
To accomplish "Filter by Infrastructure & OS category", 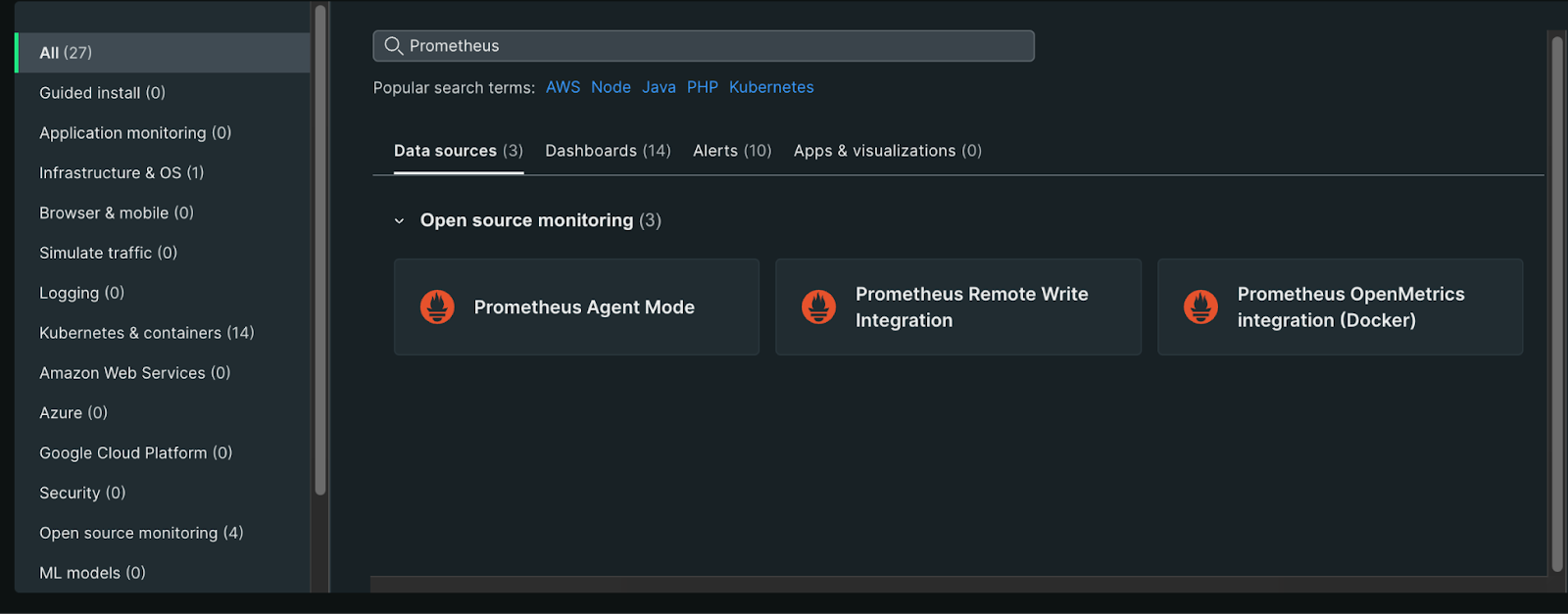I will tap(122, 173).
